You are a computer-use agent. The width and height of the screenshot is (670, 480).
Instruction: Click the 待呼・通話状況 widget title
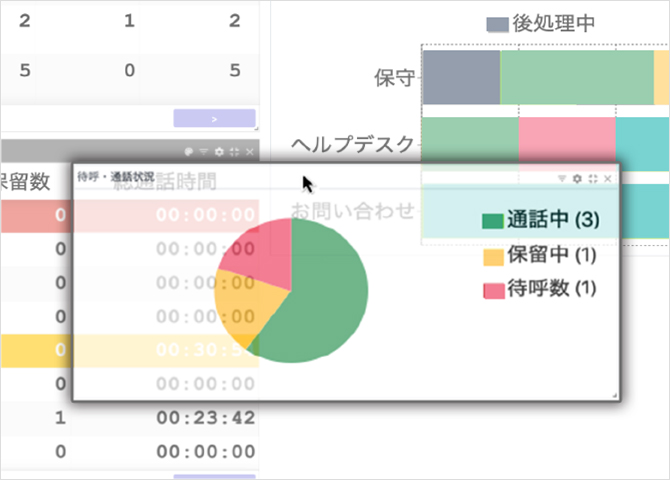click(115, 177)
